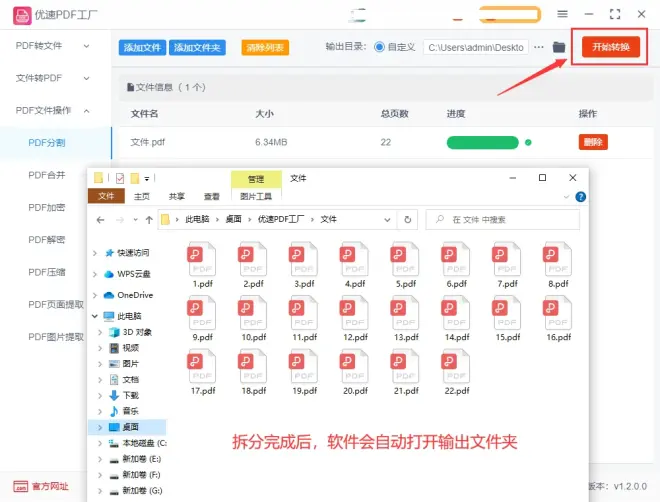Image resolution: width=660 pixels, height=502 pixels.
Task: Select PDF合并 in the sidebar
Action: click(47, 175)
